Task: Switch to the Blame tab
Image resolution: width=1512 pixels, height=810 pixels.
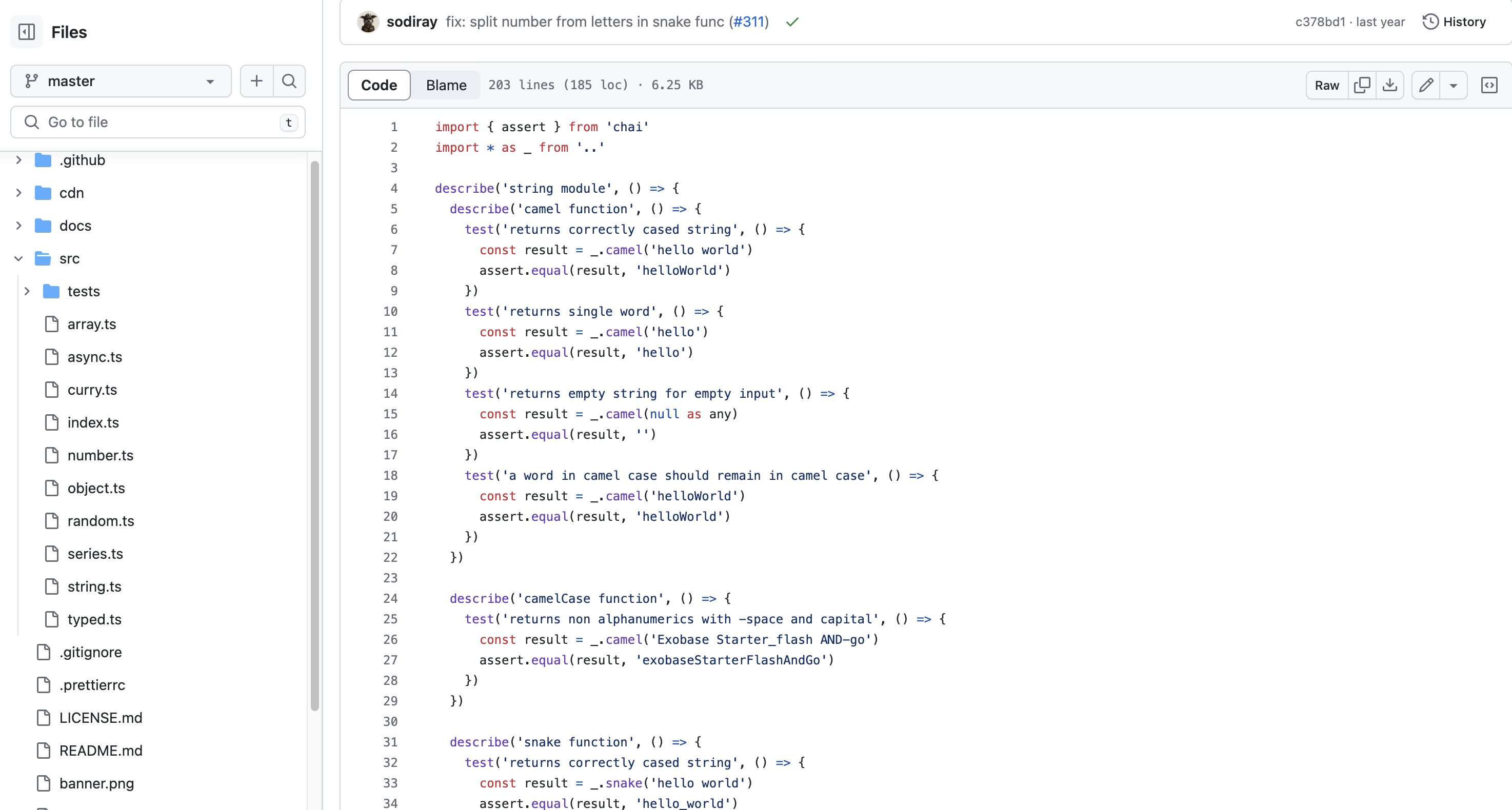Action: point(446,85)
